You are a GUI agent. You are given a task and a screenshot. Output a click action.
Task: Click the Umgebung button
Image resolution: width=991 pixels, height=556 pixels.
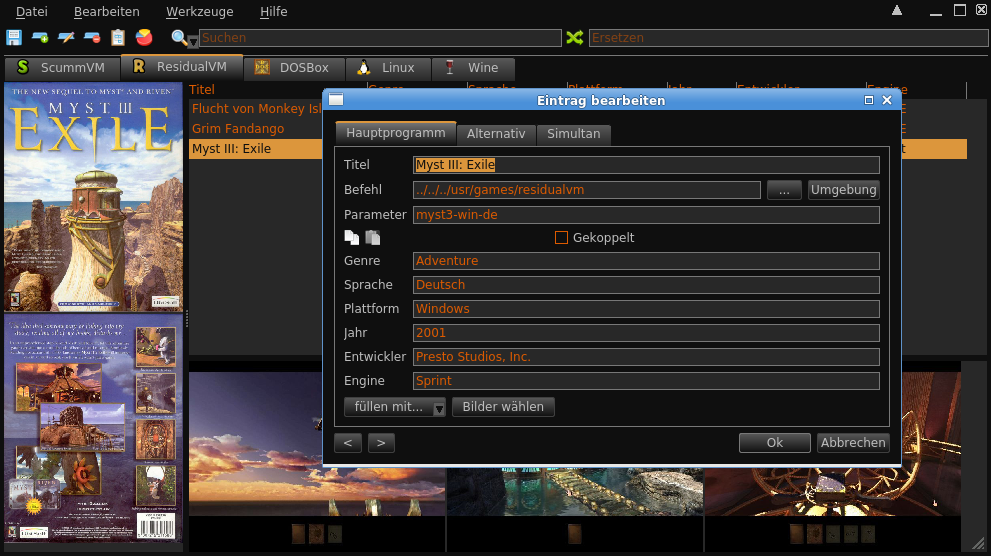[x=844, y=190]
